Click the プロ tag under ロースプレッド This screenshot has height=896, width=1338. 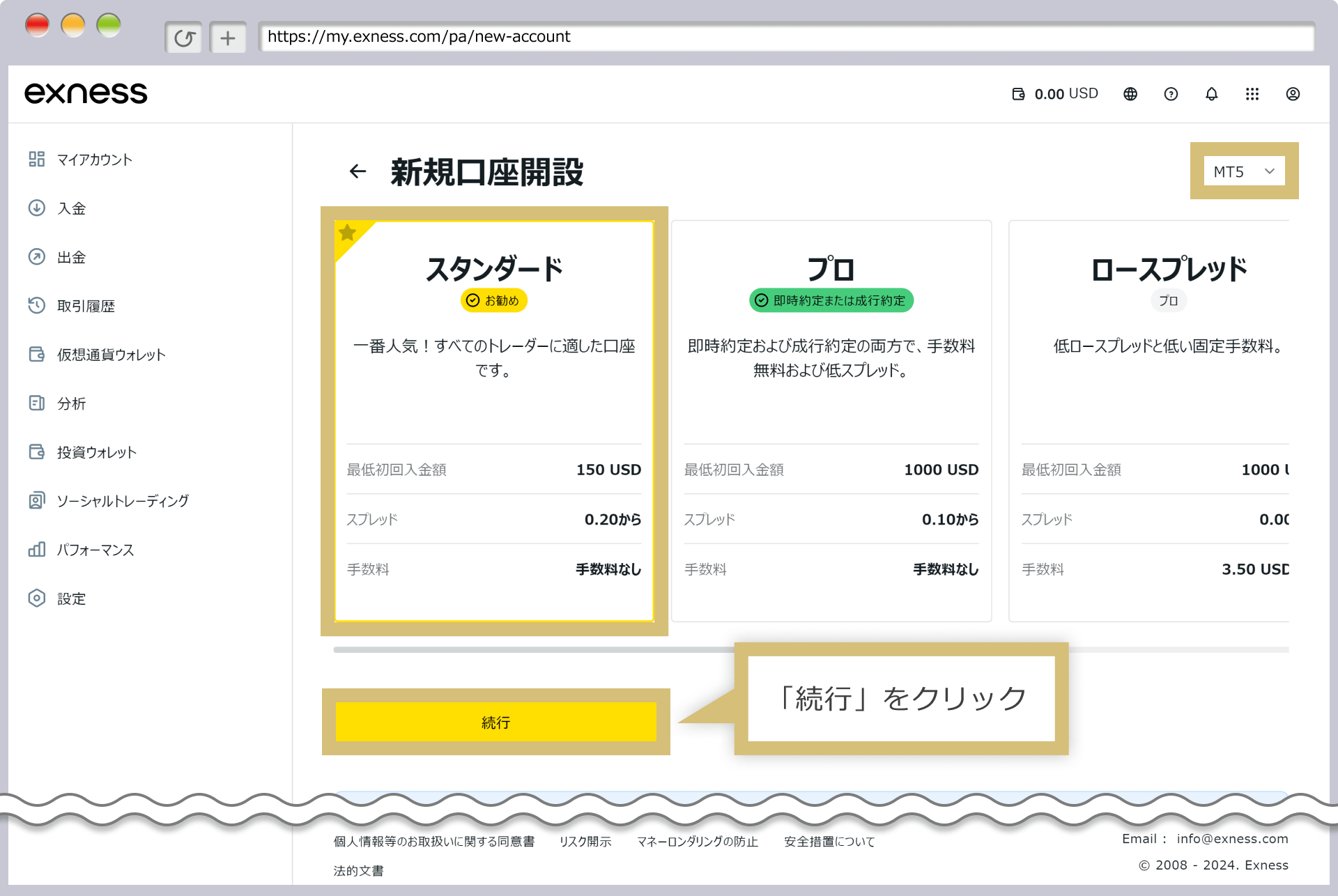[1169, 300]
